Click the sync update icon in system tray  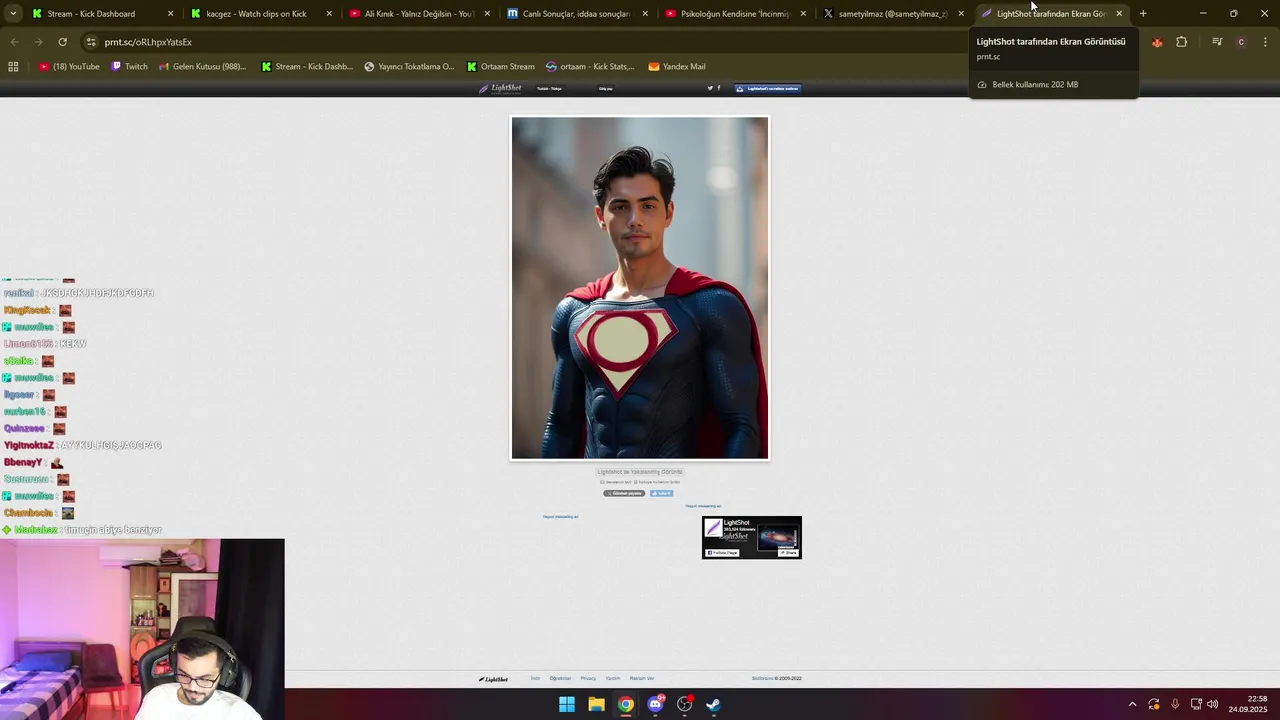coord(1154,704)
